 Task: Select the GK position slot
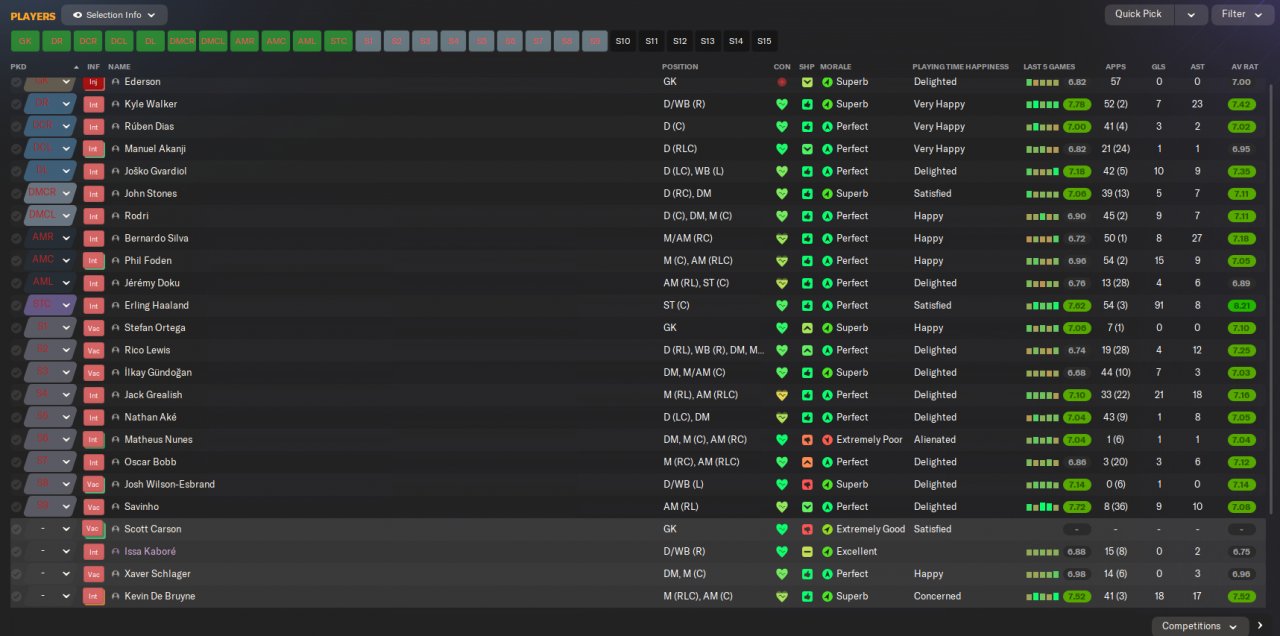[x=25, y=41]
